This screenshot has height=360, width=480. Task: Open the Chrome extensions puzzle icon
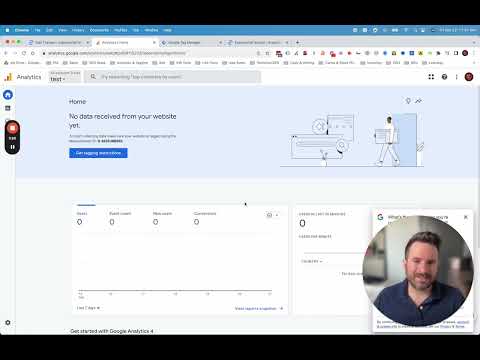438,53
